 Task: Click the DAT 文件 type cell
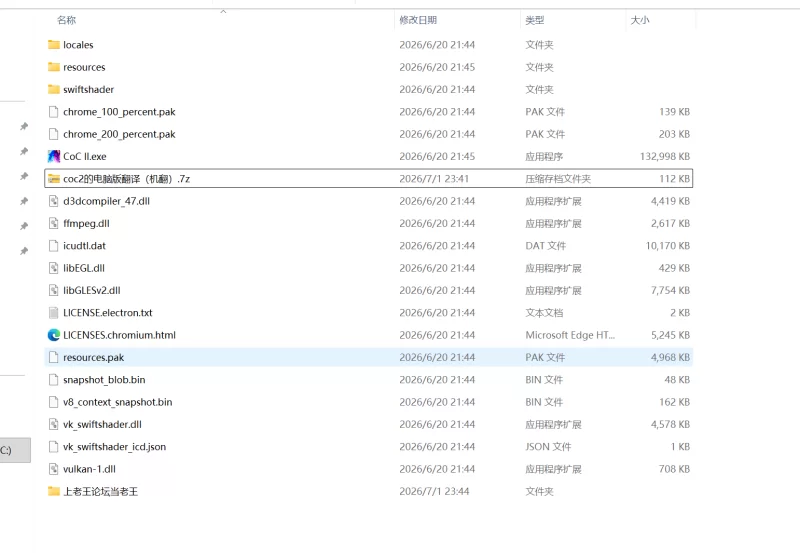[545, 246]
